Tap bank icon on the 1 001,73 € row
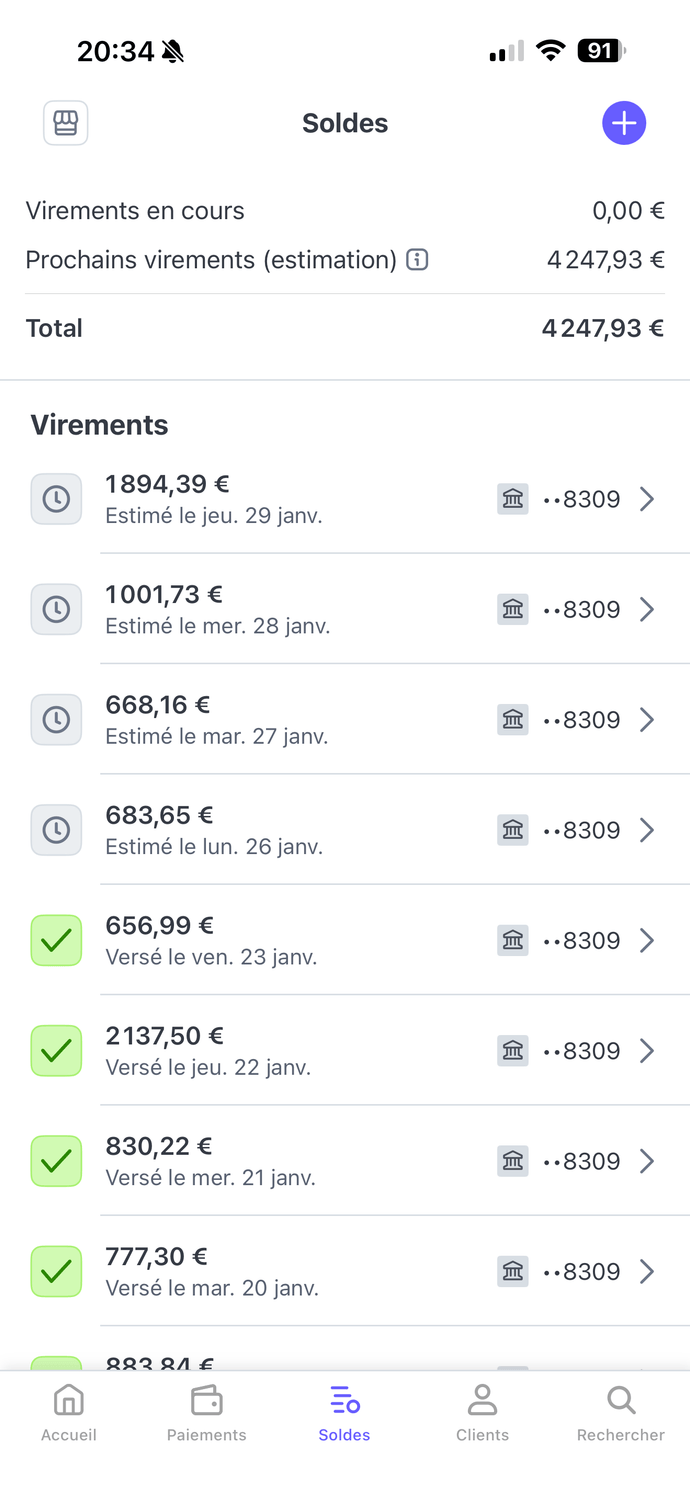The image size is (690, 1500). (513, 610)
